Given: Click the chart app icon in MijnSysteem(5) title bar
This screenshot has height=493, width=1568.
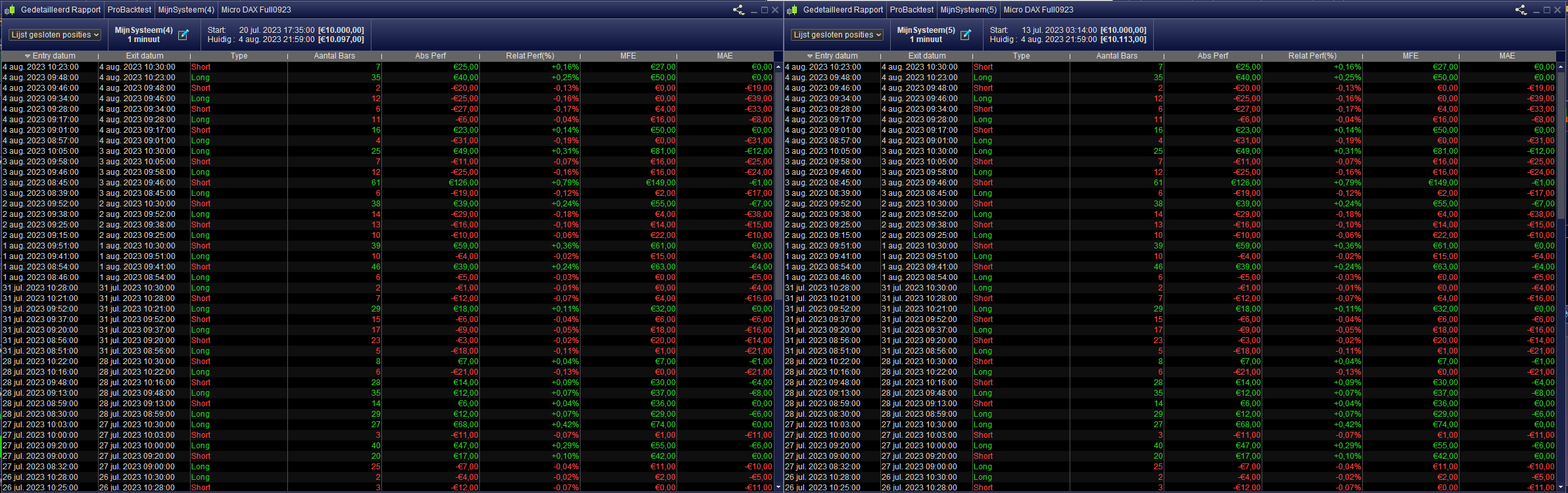Looking at the screenshot, I should (x=792, y=10).
